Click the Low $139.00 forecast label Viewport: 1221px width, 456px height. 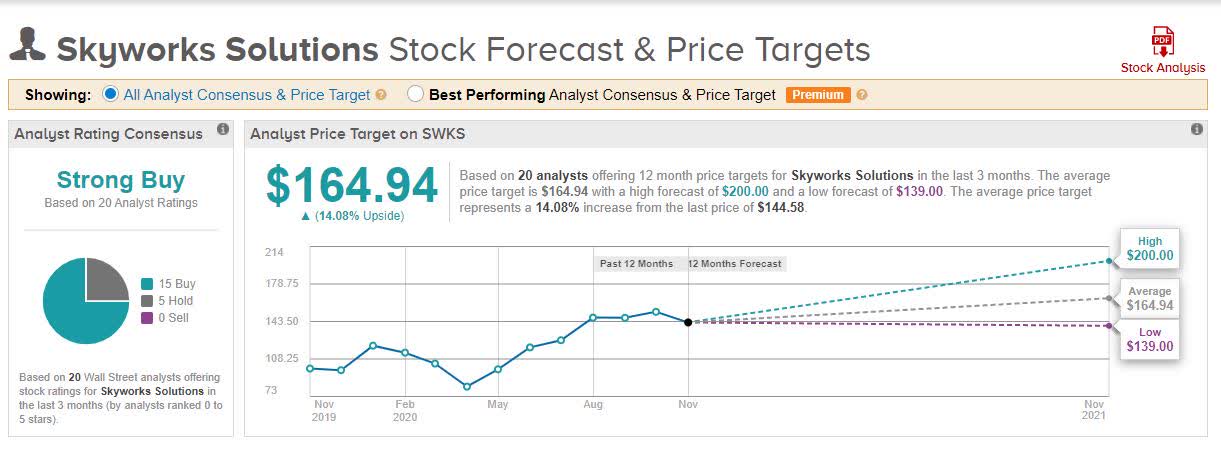coord(1149,340)
